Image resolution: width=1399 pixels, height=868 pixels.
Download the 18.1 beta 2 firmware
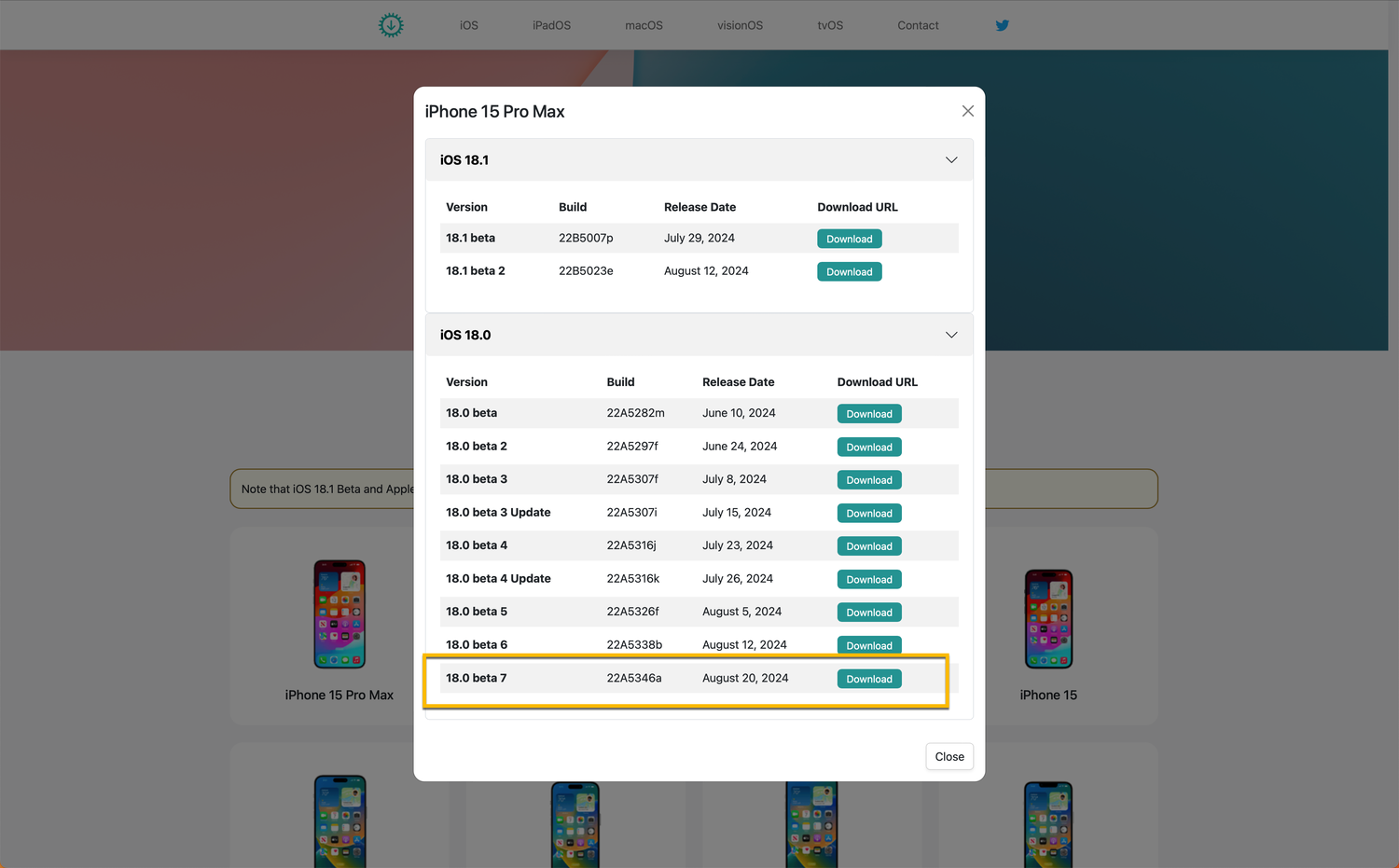[850, 271]
